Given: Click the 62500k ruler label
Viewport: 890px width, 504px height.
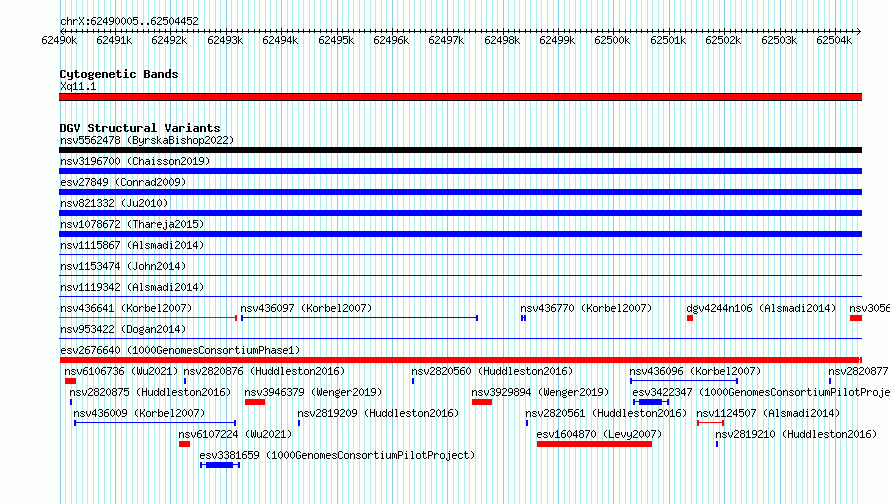Looking at the screenshot, I should (x=612, y=40).
